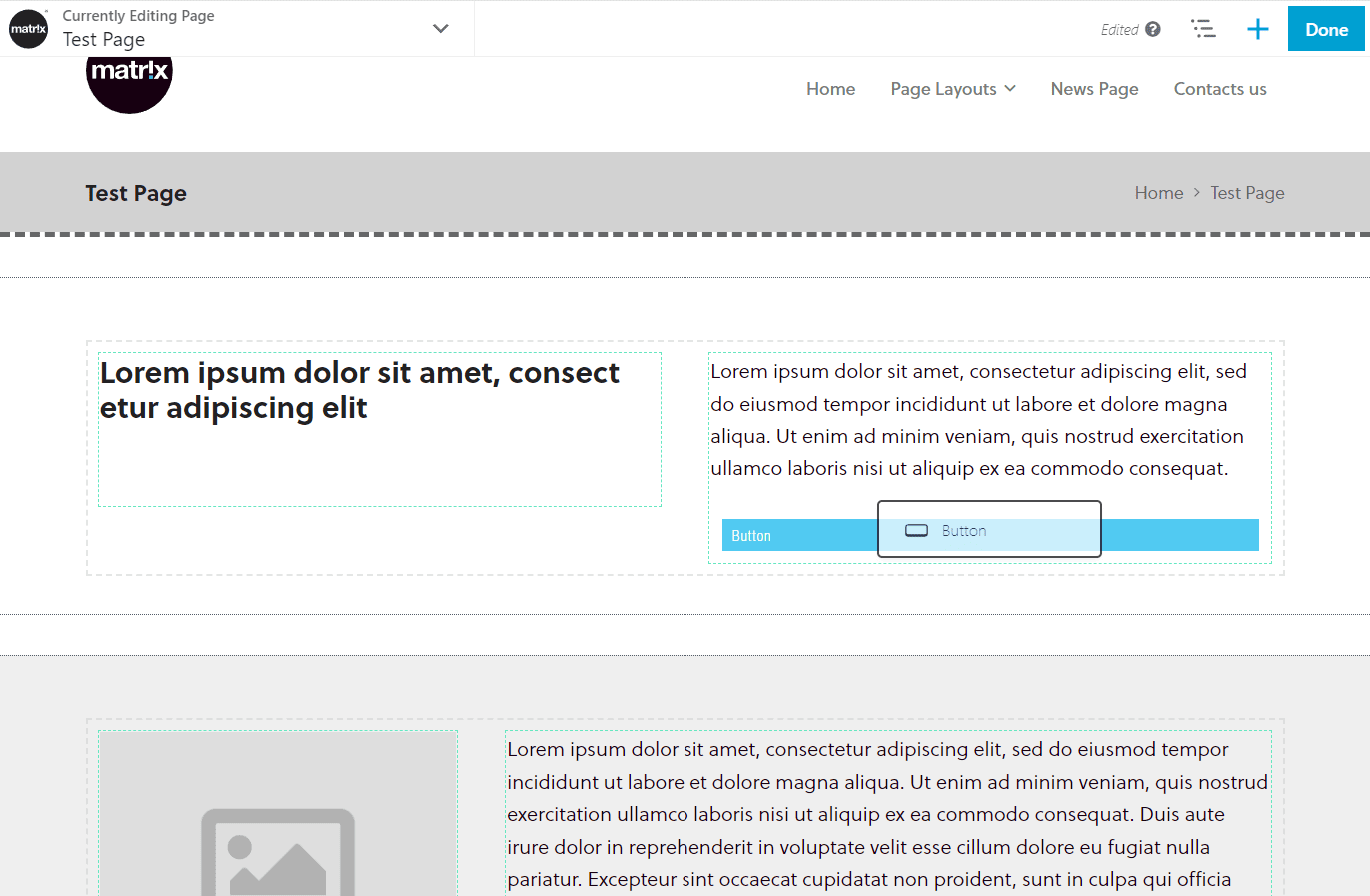The image size is (1370, 896).
Task: Click the Edited status label
Action: pos(1119,29)
